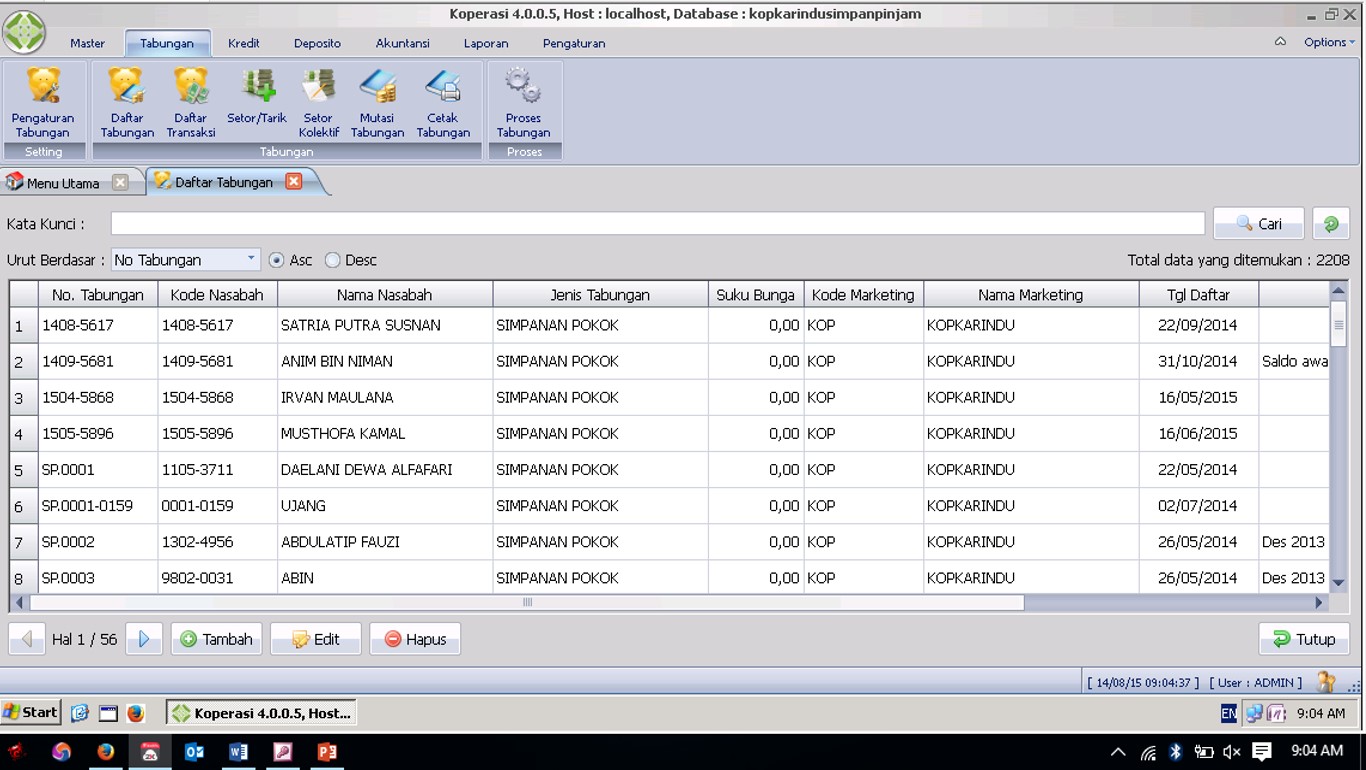Image resolution: width=1366 pixels, height=770 pixels.
Task: Go to previous page arrow
Action: point(27,639)
